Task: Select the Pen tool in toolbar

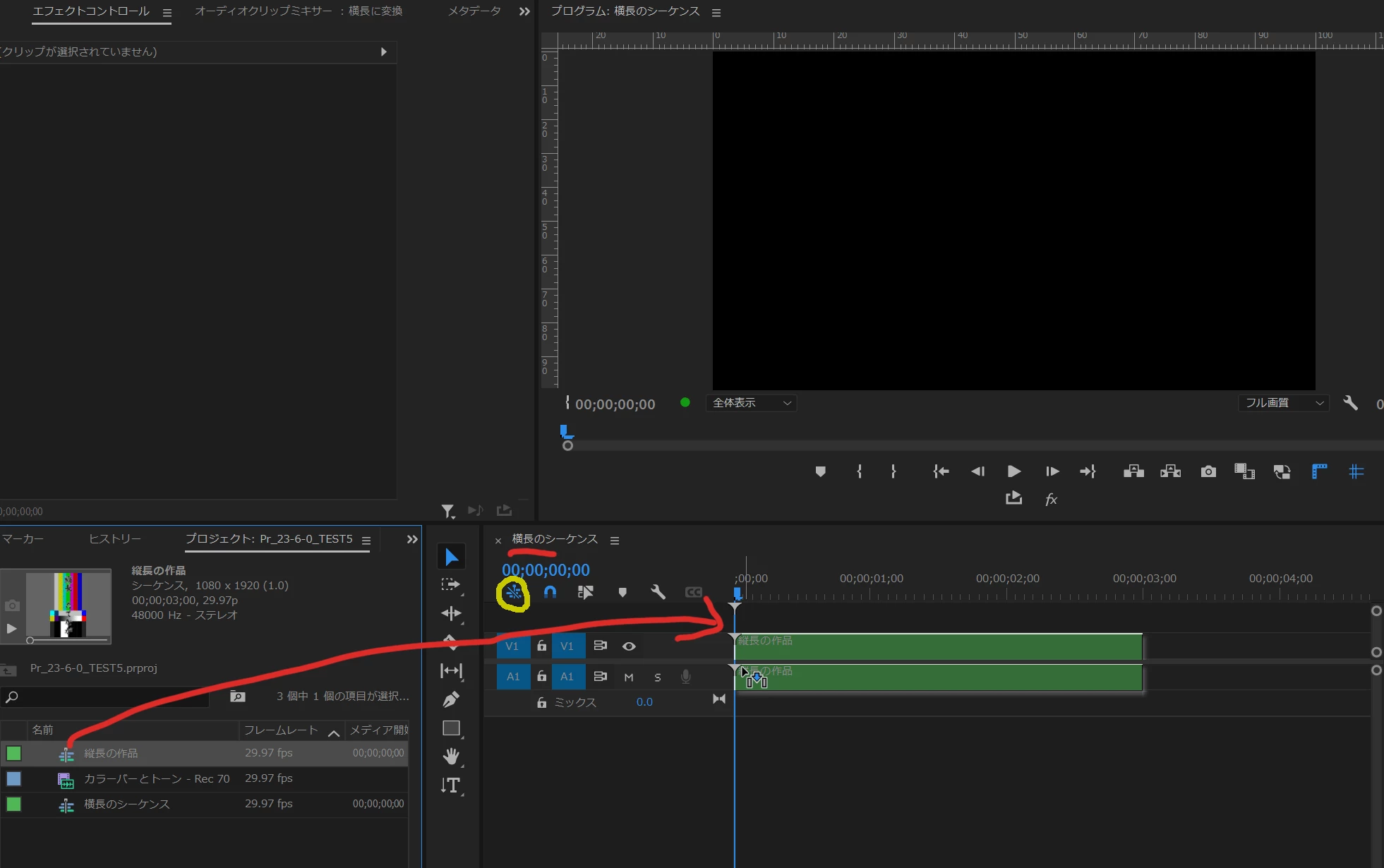Action: click(x=451, y=699)
